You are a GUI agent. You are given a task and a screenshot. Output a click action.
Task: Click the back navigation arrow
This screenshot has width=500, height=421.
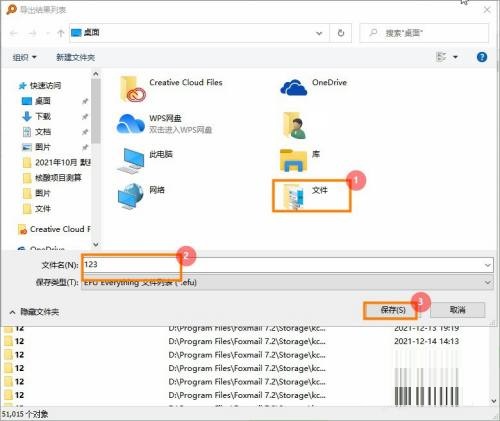(x=14, y=33)
